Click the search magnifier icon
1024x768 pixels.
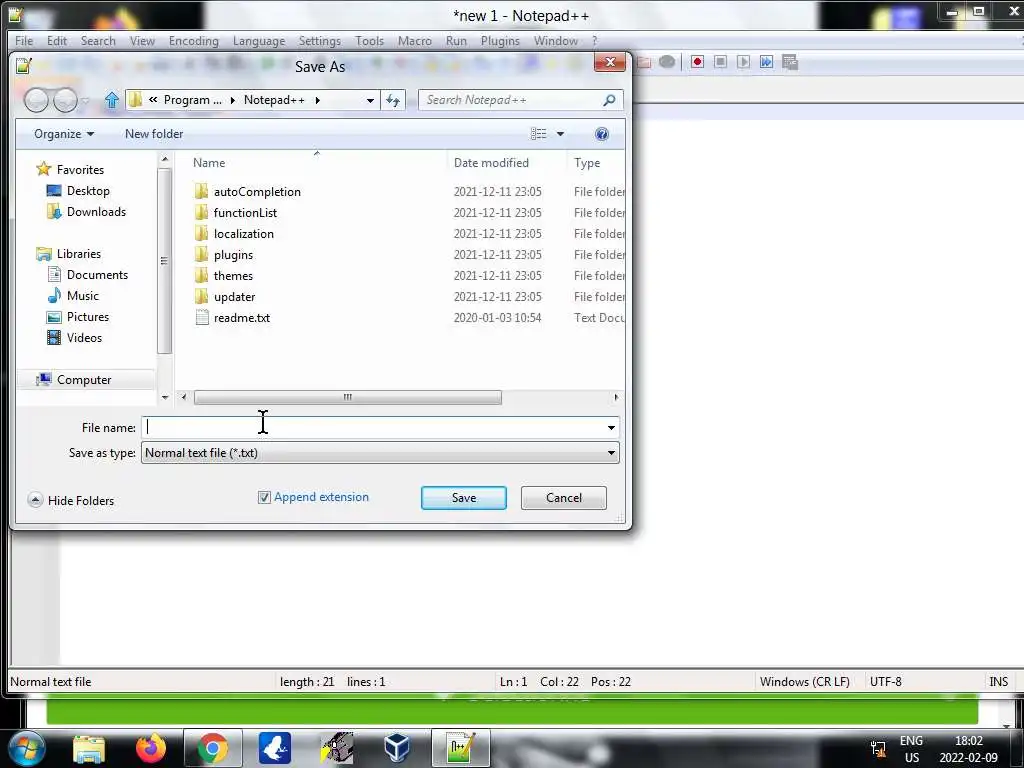[x=609, y=100]
